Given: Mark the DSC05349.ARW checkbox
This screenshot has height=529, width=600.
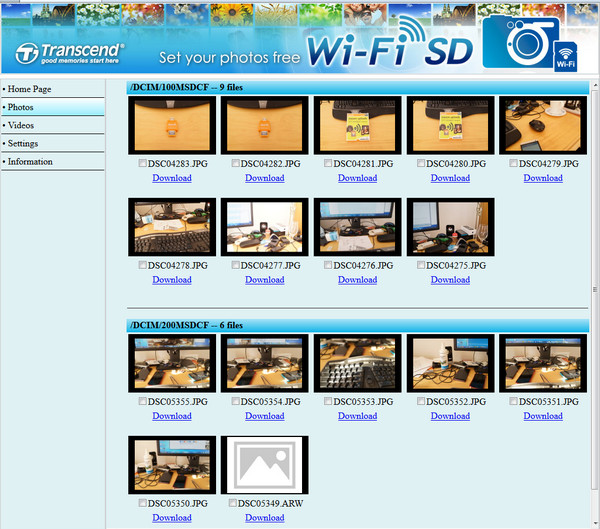Looking at the screenshot, I should pos(234,503).
